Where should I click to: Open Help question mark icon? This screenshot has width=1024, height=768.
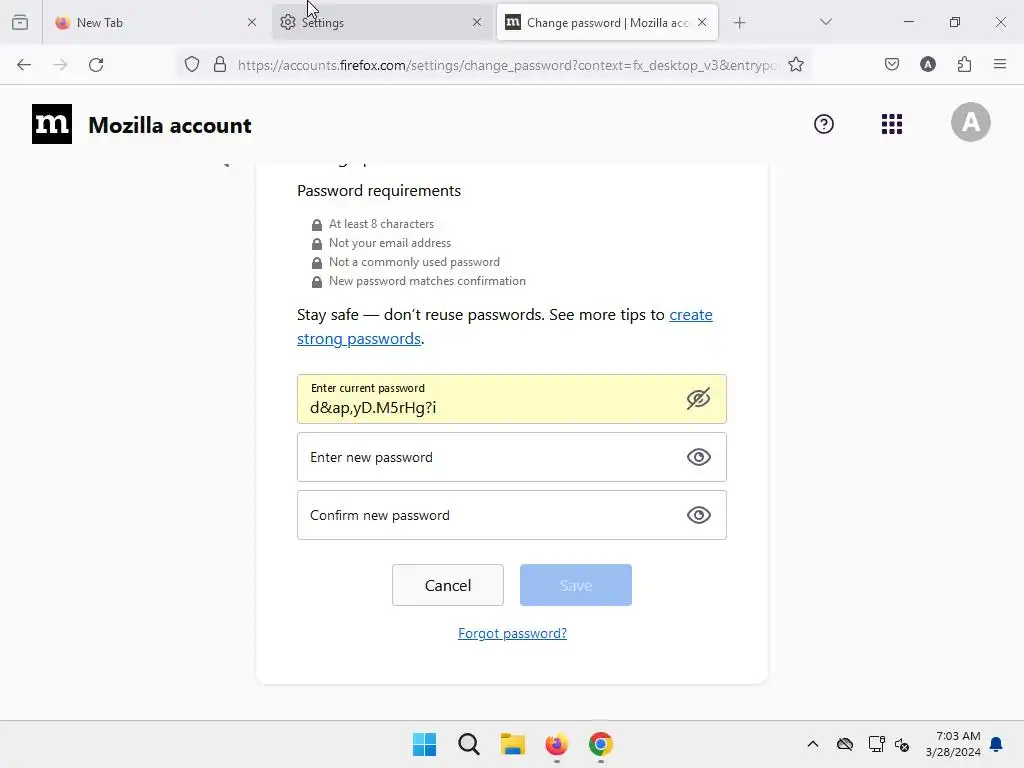824,124
